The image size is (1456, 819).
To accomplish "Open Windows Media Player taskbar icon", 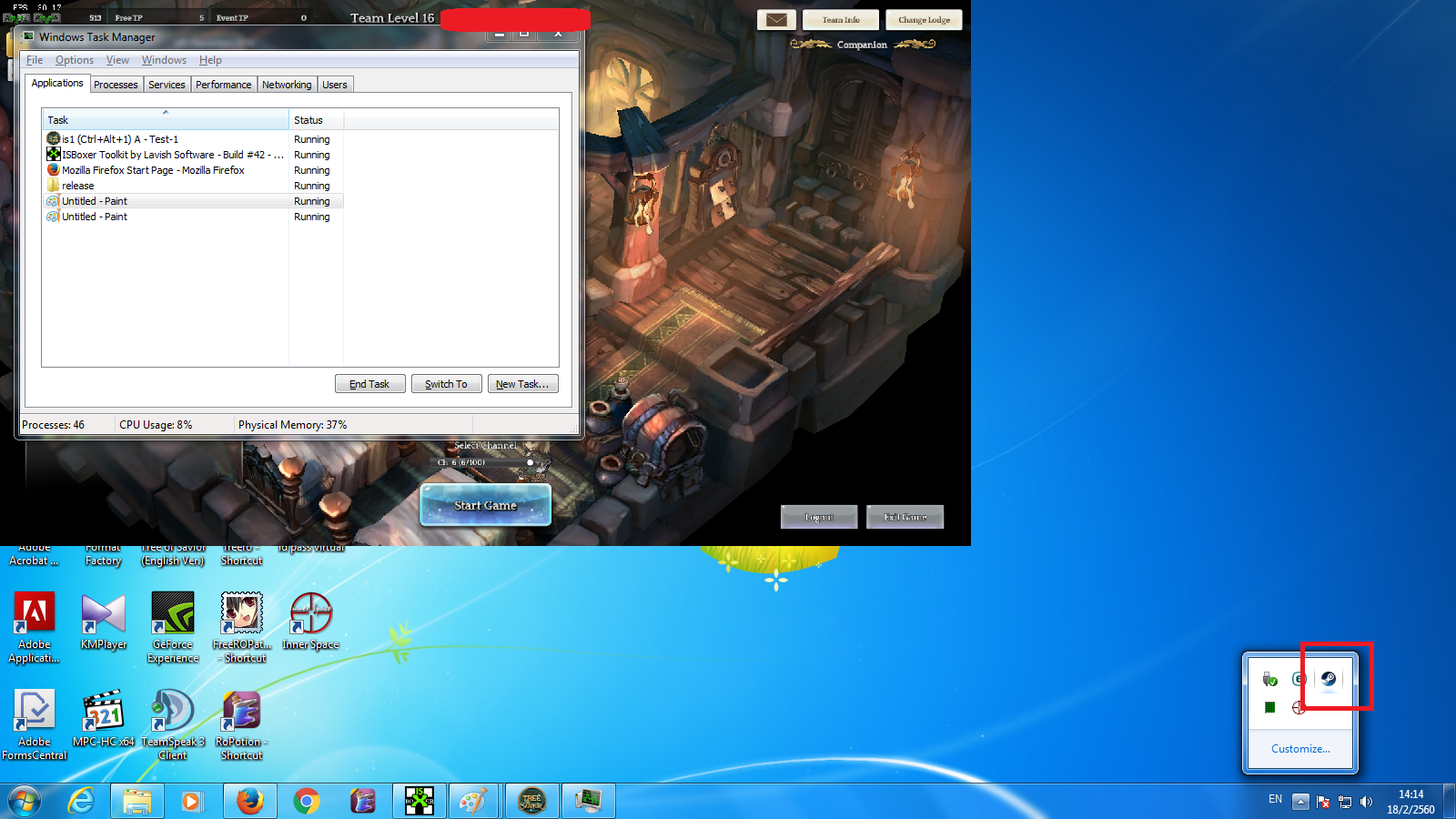I will coord(192,802).
